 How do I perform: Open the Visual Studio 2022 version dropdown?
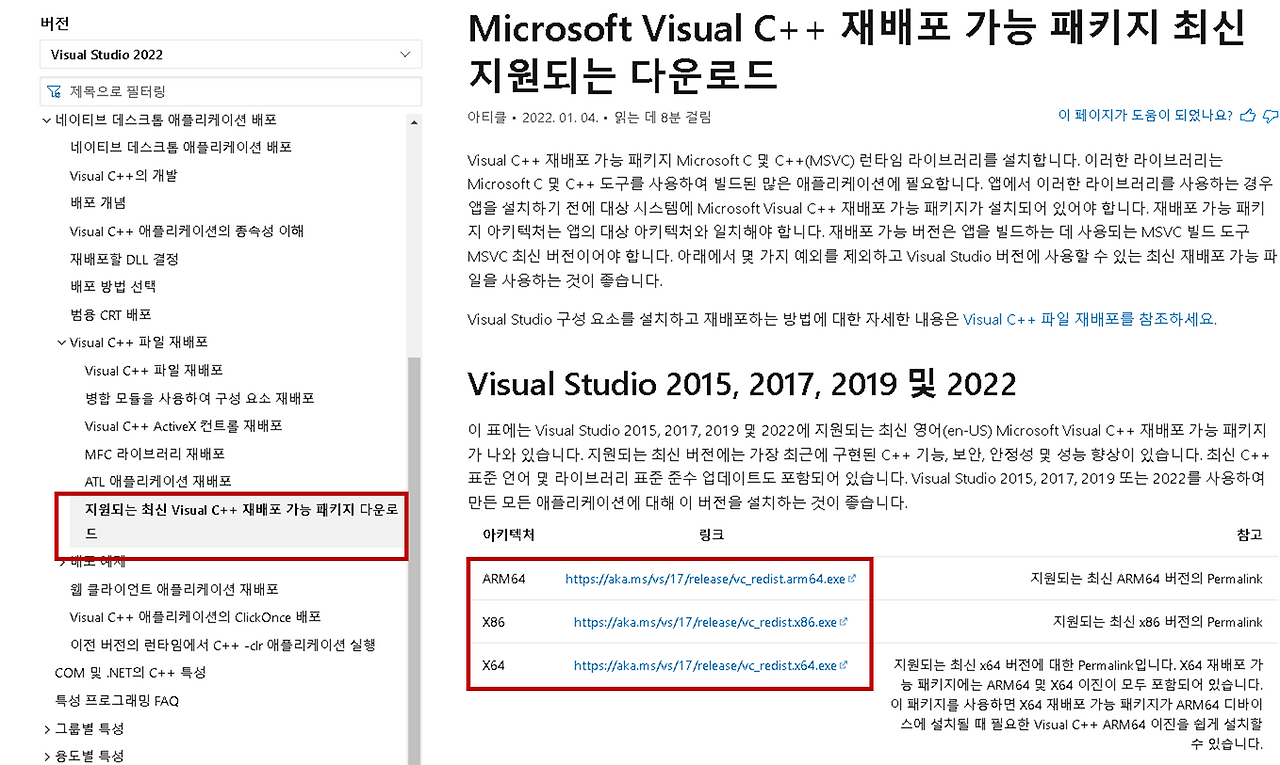[x=230, y=54]
